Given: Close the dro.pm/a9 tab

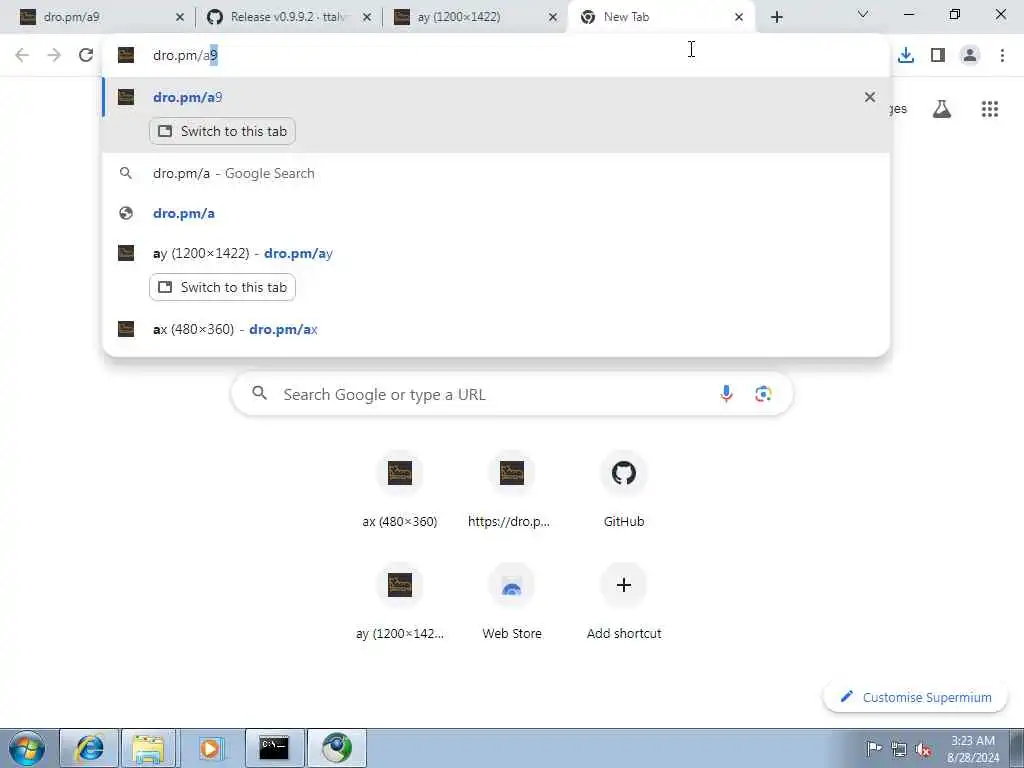Looking at the screenshot, I should 180,18.
